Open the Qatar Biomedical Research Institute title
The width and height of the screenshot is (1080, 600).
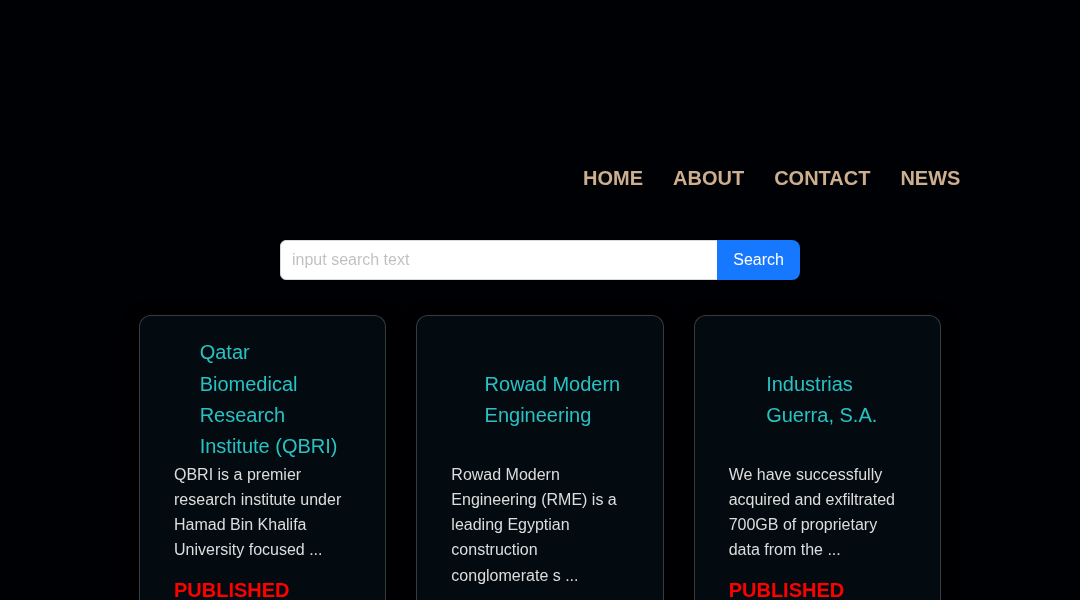(x=269, y=399)
